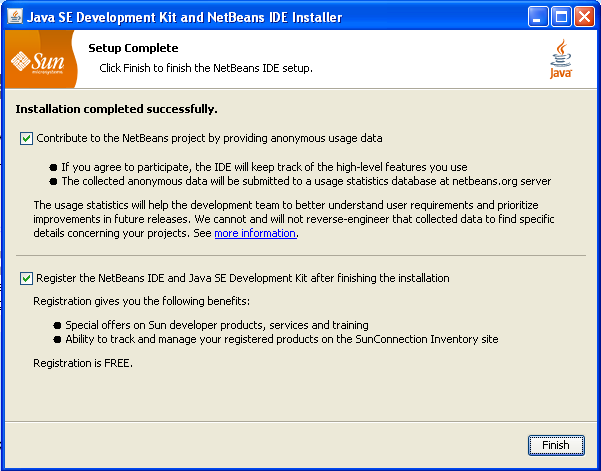Click the installer window title text

coord(187,17)
